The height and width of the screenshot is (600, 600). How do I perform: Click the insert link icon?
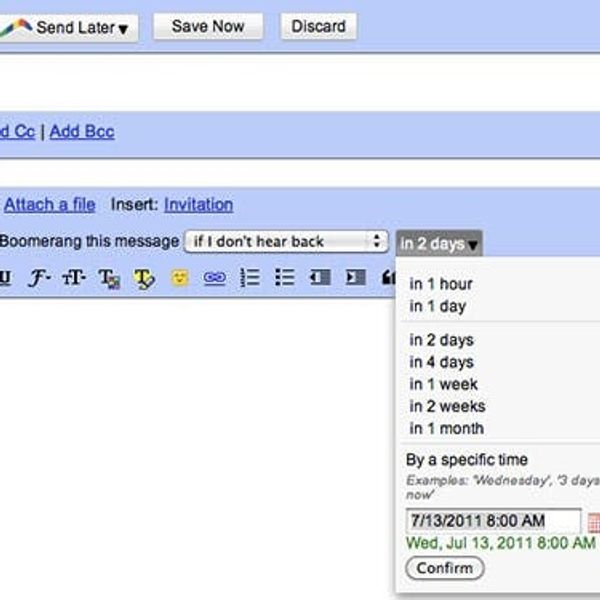(214, 279)
